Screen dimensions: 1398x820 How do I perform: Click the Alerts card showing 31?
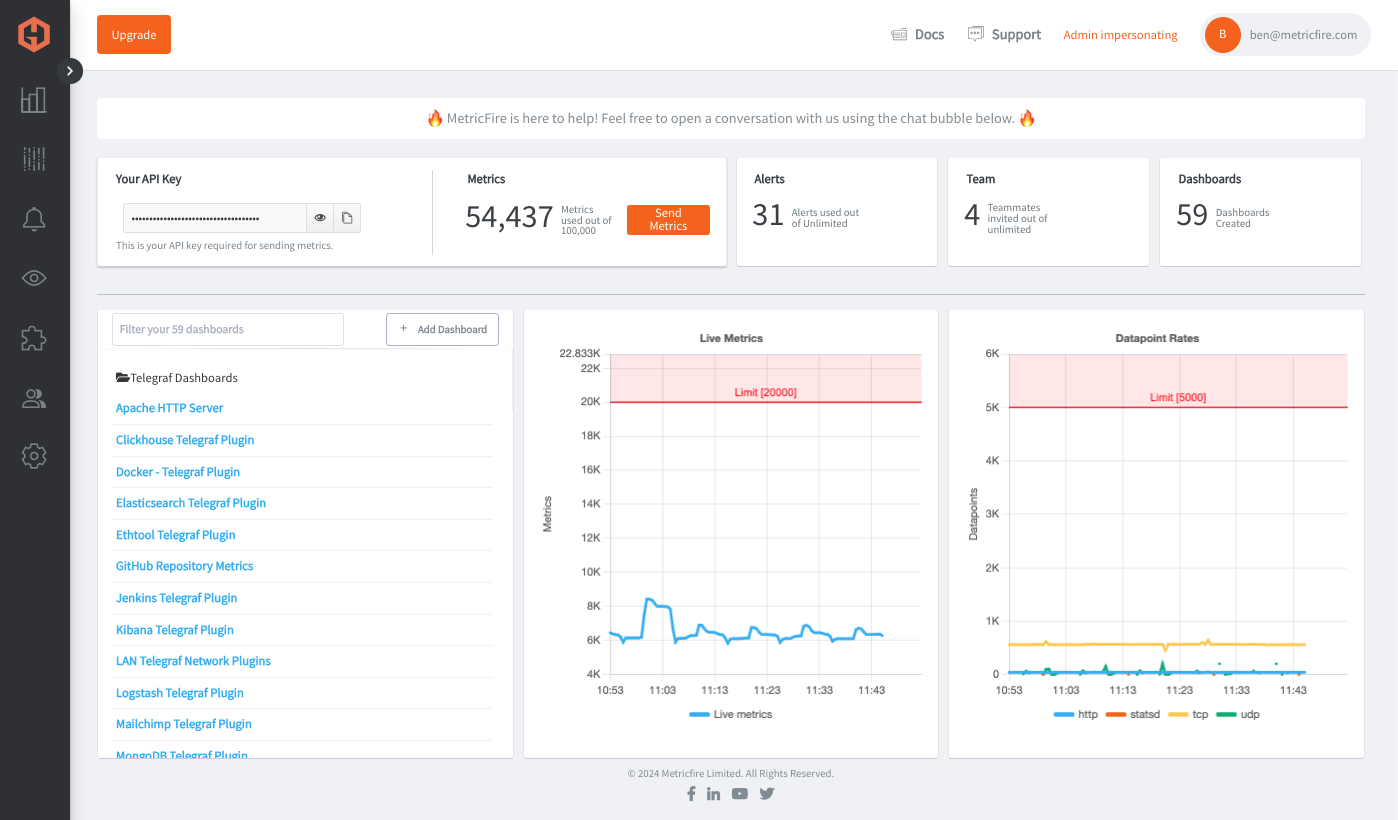pos(837,212)
